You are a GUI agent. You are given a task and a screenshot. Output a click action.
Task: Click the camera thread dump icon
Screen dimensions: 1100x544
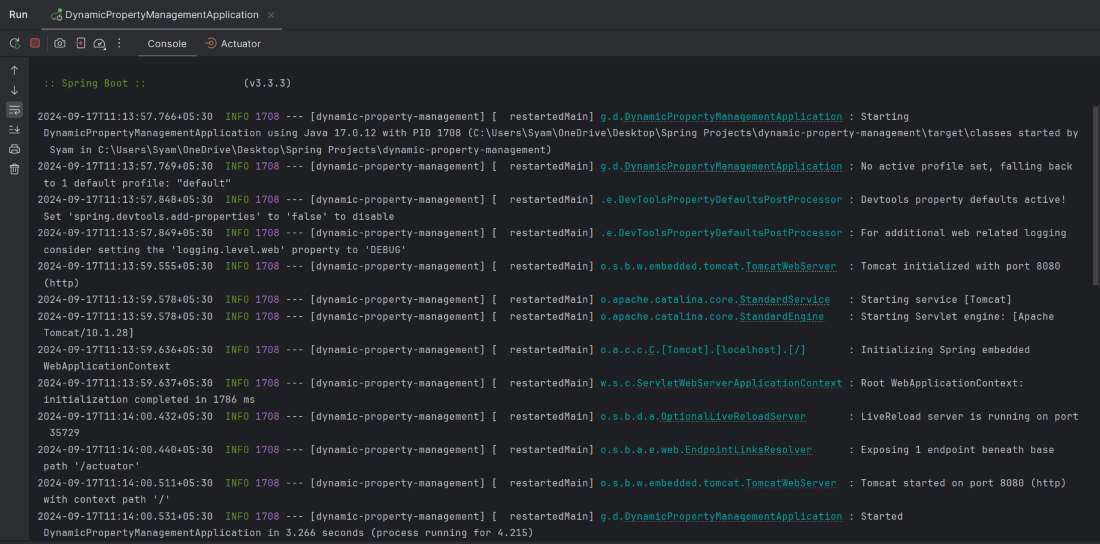(x=60, y=44)
